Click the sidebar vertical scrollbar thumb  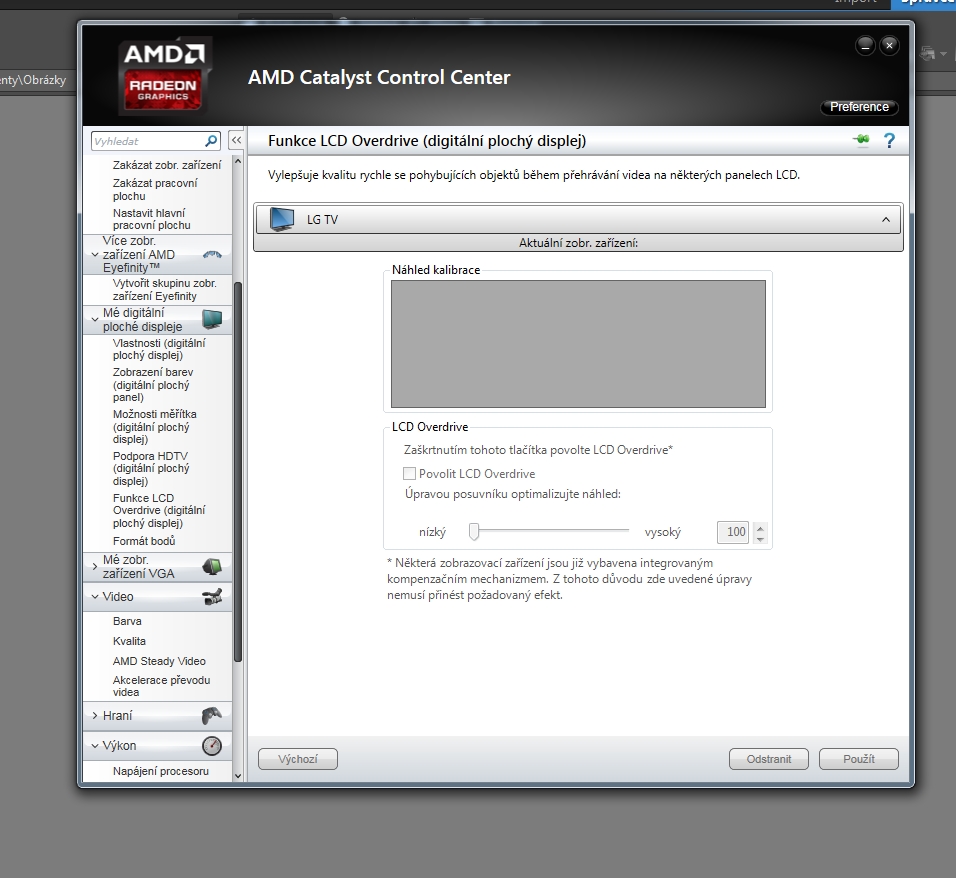[x=238, y=472]
